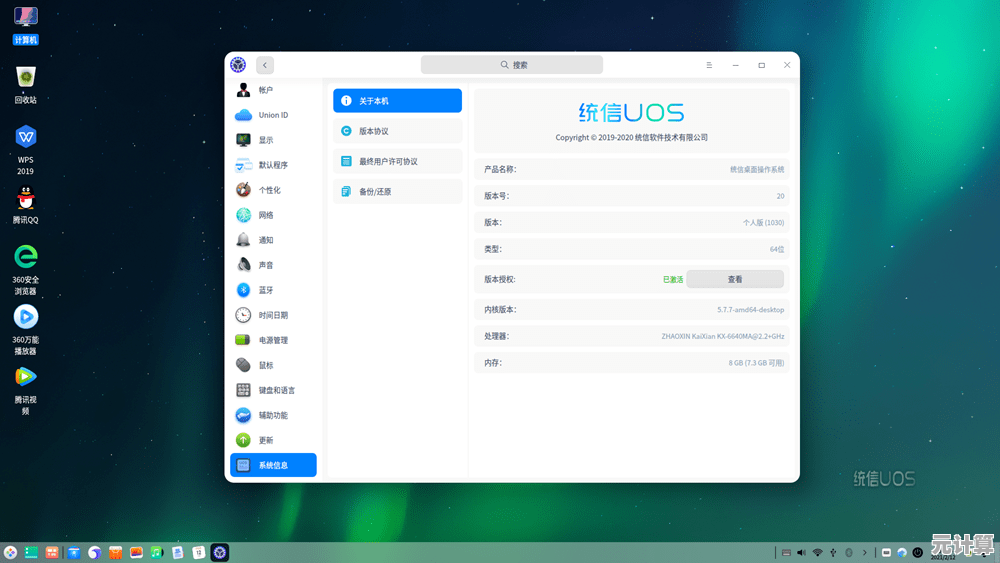Image resolution: width=1000 pixels, height=563 pixels.
Task: Open the 通知 (Notification) settings
Action: pos(273,240)
